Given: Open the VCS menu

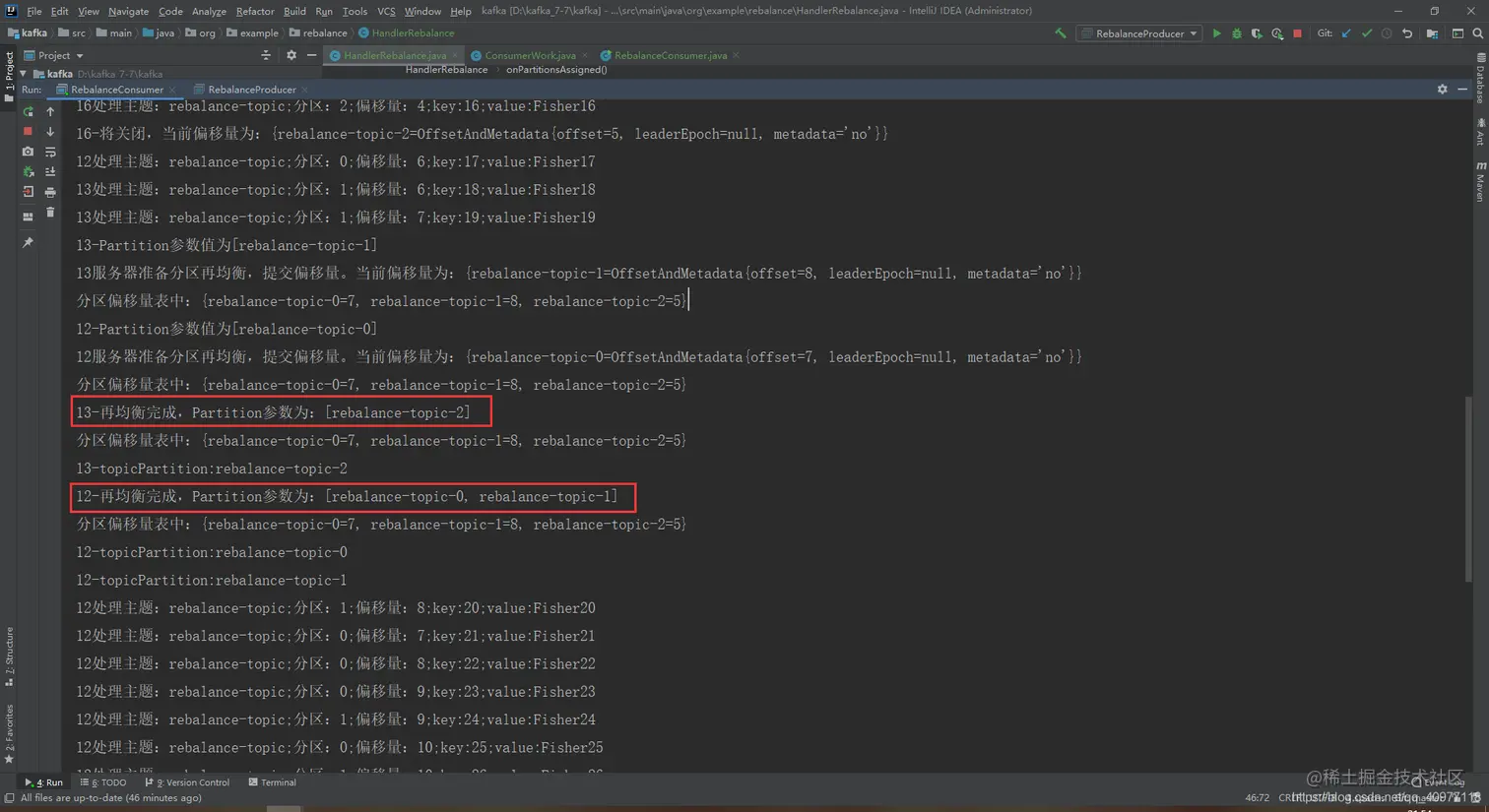Looking at the screenshot, I should pyautogui.click(x=386, y=11).
